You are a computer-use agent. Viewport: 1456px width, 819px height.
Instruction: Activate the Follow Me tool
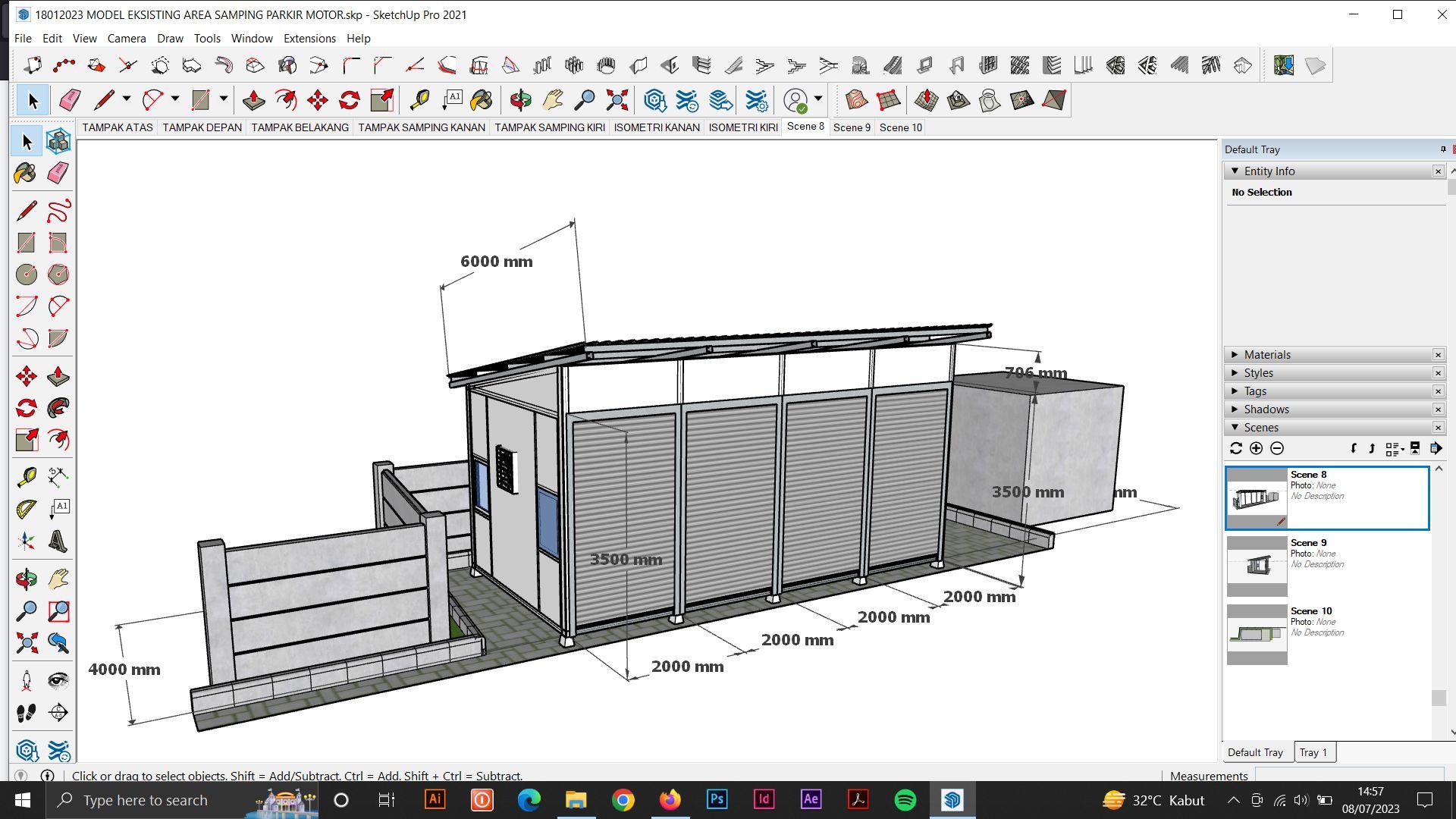(58, 409)
